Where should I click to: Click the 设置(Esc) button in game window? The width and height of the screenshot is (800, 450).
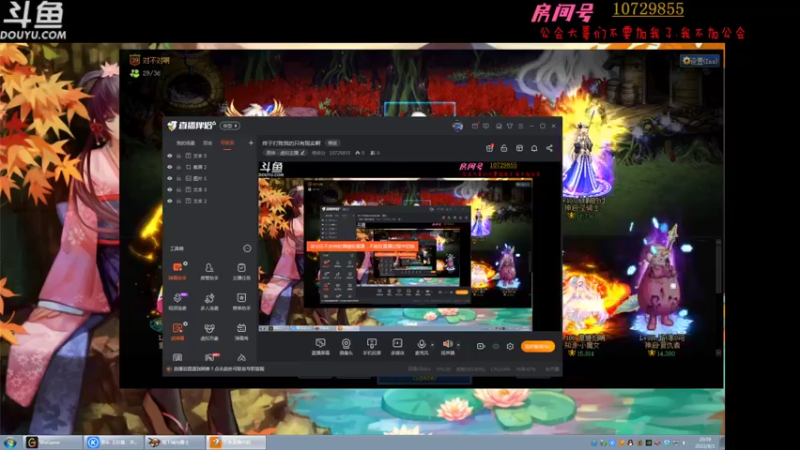point(700,61)
